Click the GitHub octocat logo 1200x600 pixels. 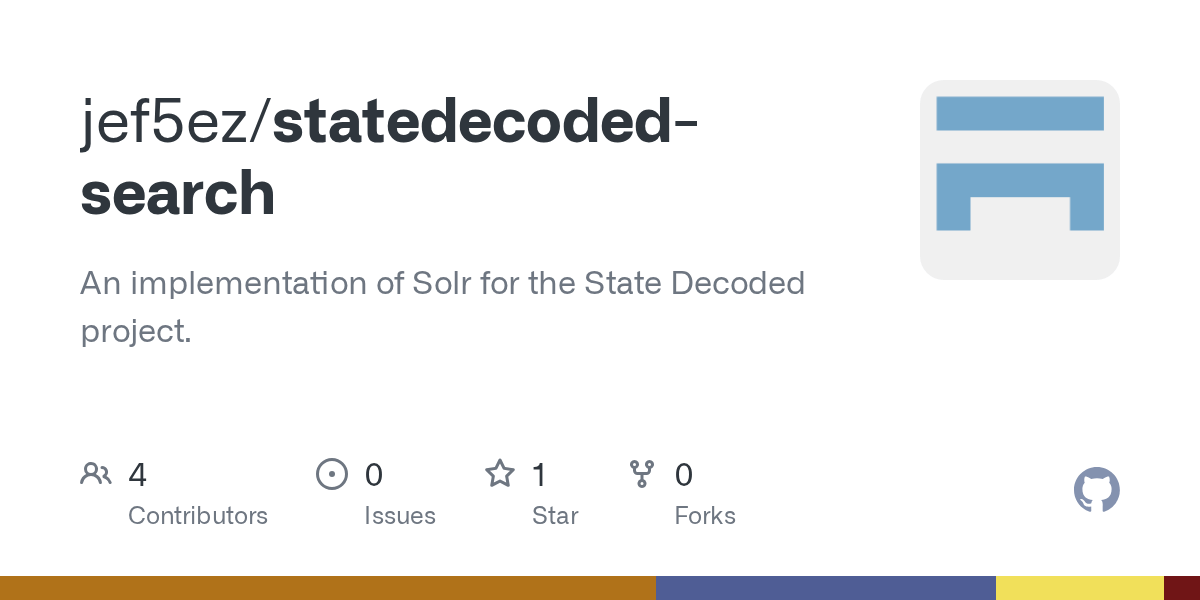[1096, 490]
